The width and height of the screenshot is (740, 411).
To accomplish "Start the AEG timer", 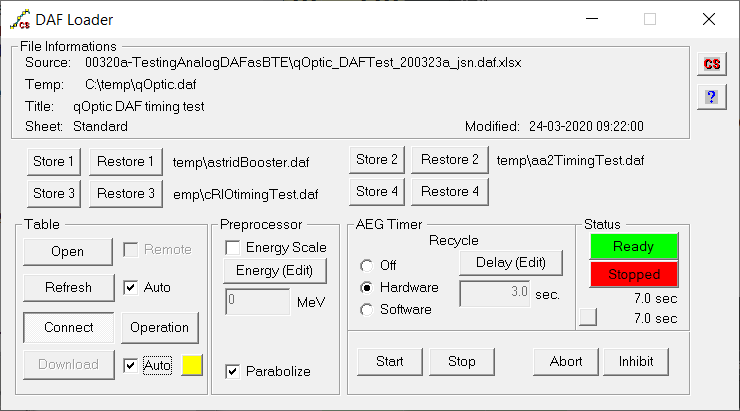I will 390,361.
